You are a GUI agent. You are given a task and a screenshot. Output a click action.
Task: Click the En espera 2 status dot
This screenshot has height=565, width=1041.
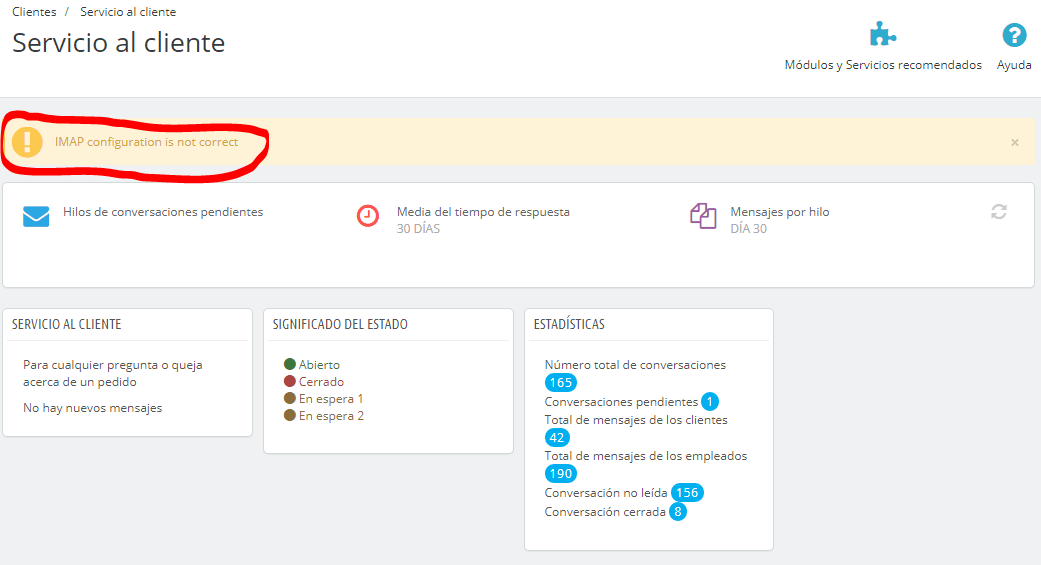pos(289,416)
